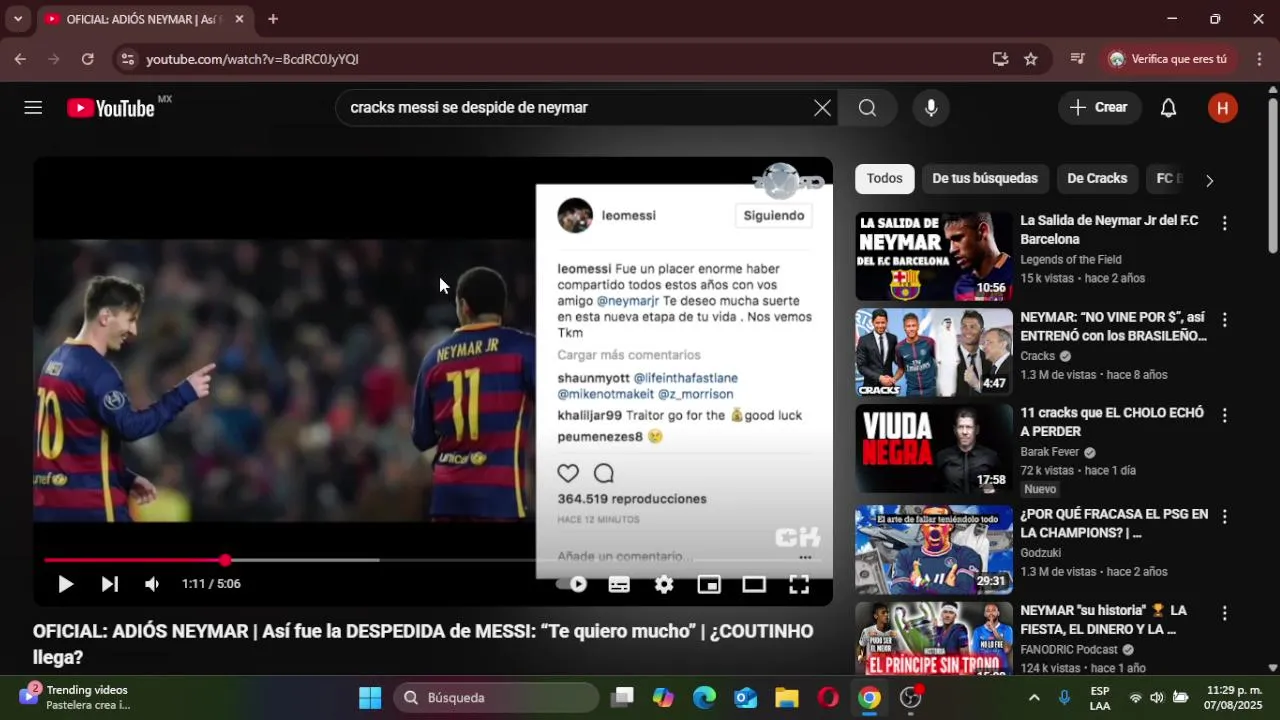
Task: Open YouTube notifications bell
Action: (x=1168, y=108)
